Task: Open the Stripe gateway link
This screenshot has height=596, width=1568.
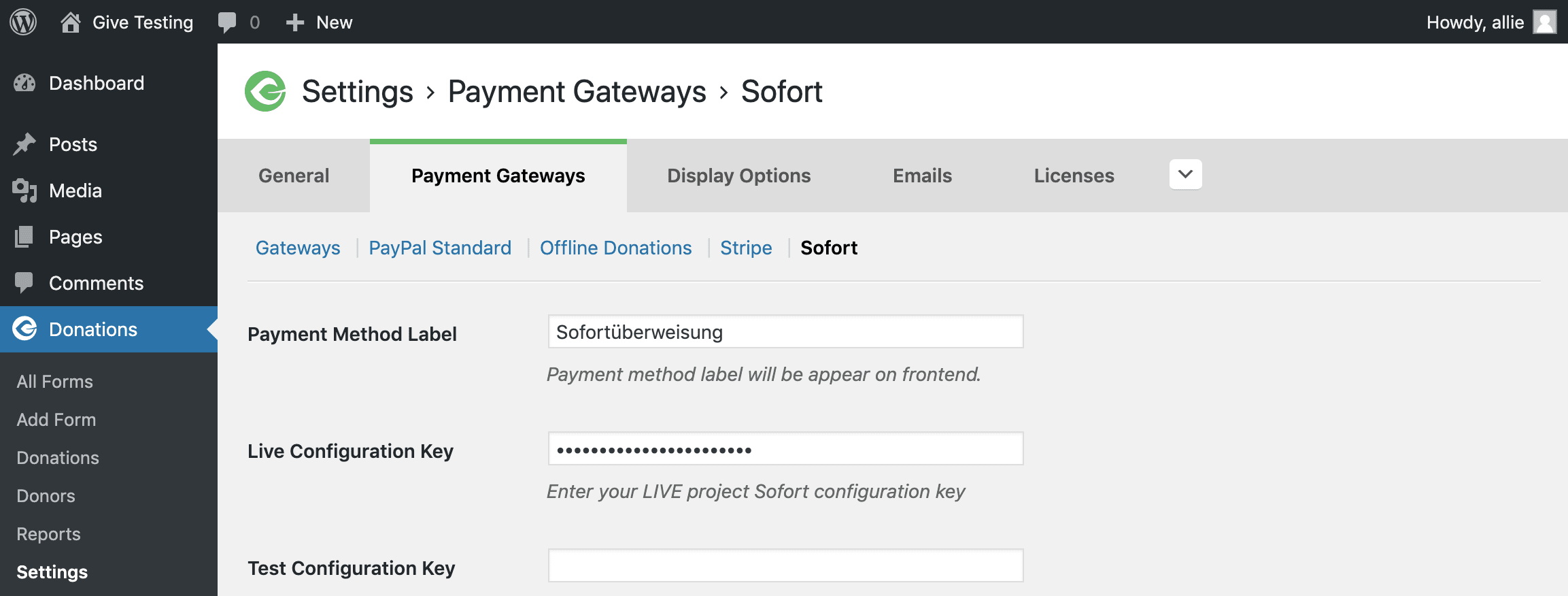Action: (x=746, y=248)
